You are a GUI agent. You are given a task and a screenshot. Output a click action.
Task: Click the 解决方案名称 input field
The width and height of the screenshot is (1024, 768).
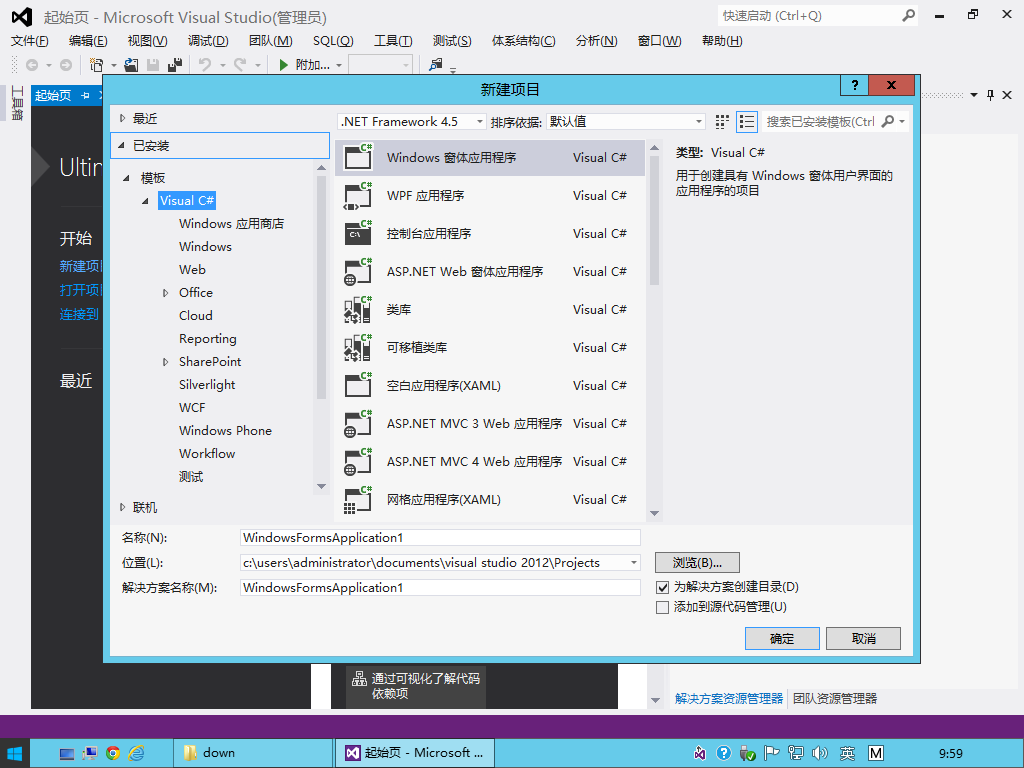[440, 588]
